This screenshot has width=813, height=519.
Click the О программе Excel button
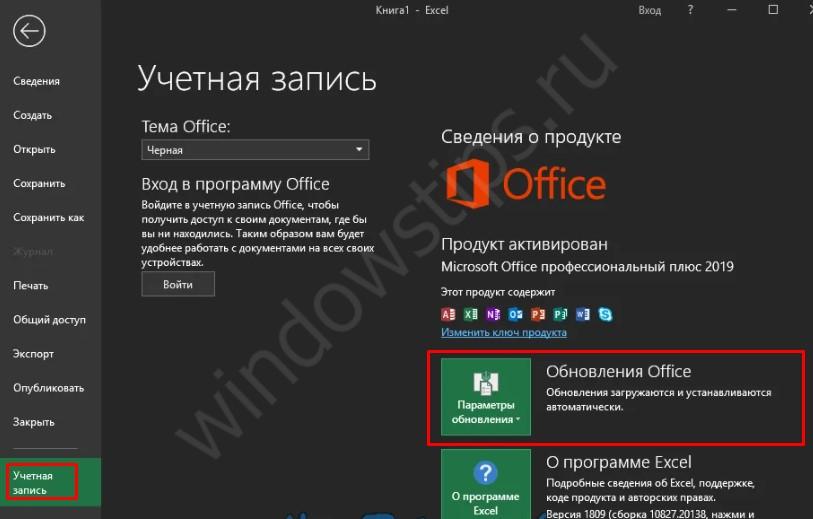point(486,484)
